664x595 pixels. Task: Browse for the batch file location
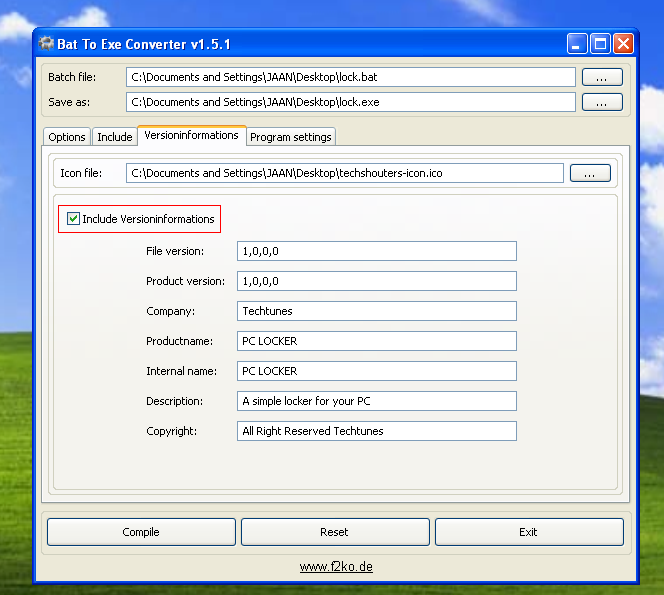point(602,77)
